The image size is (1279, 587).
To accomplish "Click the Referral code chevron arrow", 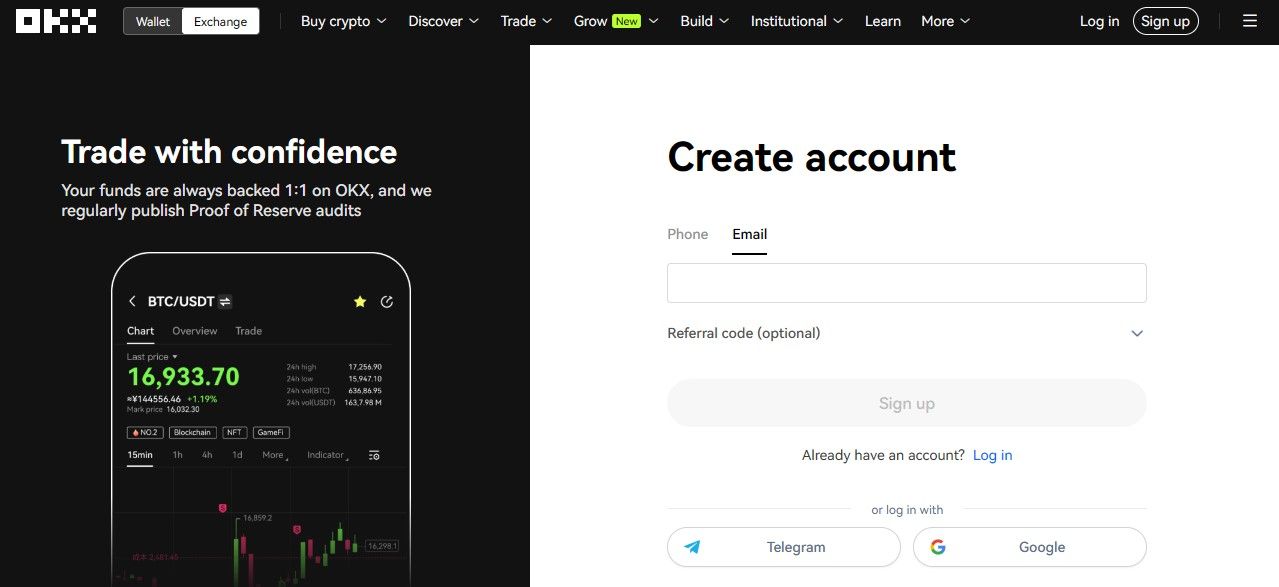I will [1136, 333].
